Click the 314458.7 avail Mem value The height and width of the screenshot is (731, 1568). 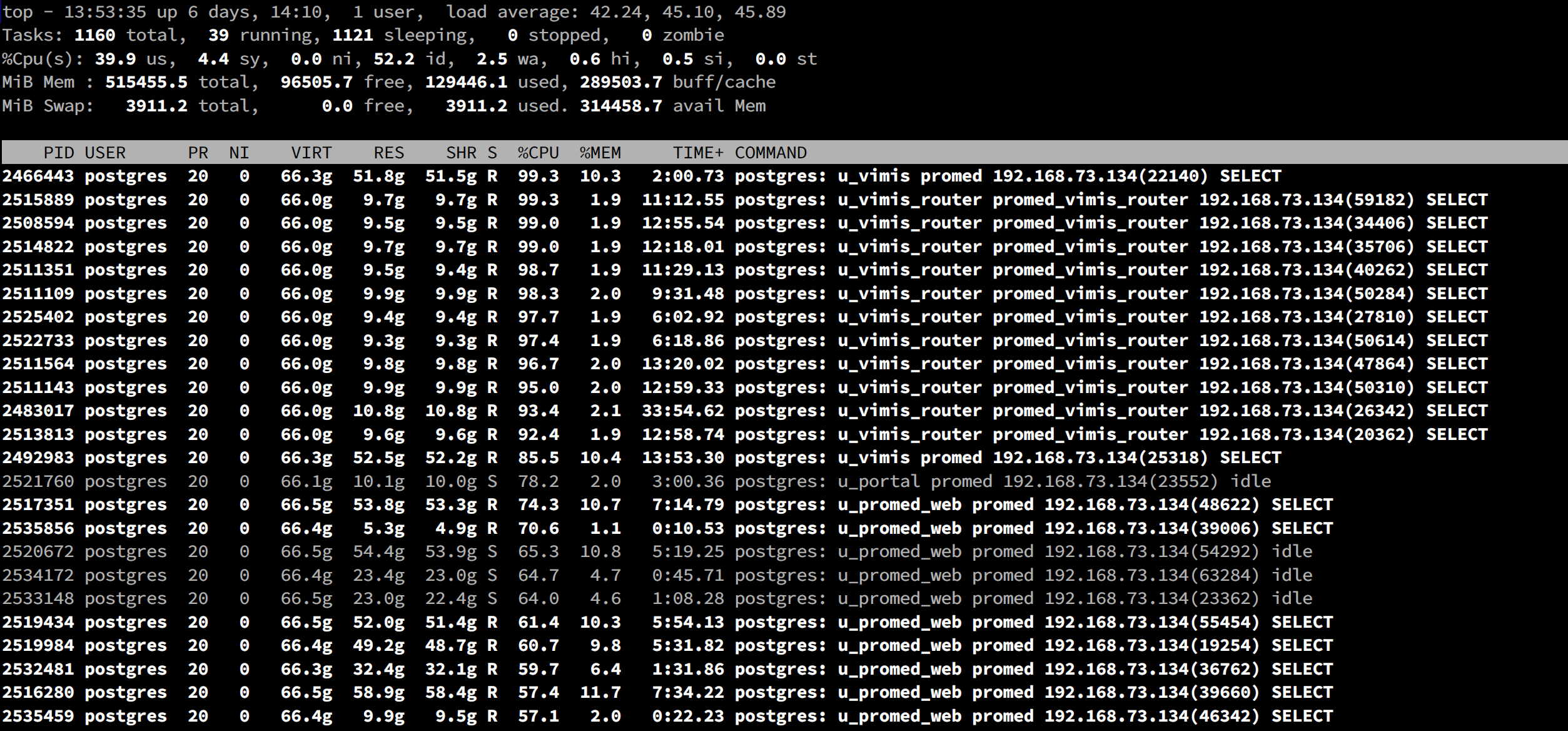[x=621, y=106]
